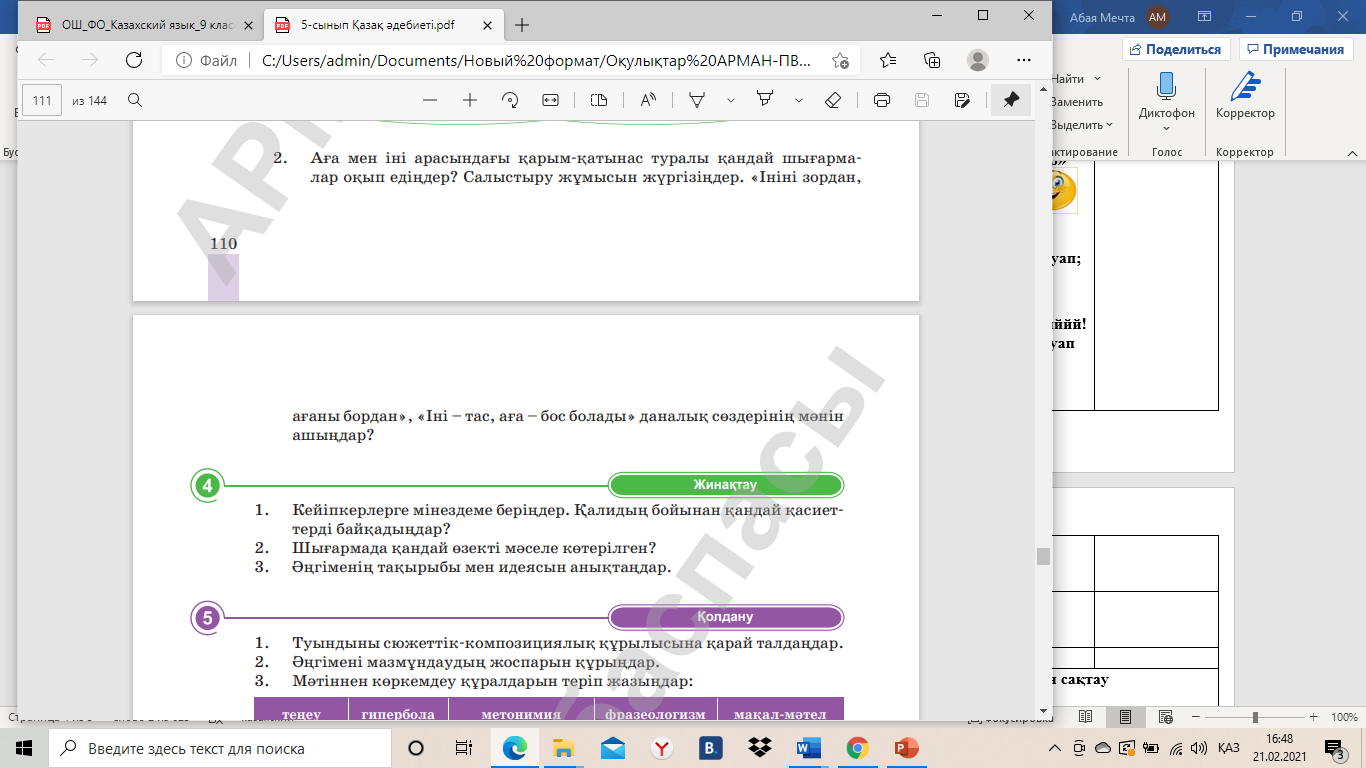Click the ҚАЗ keyboard language indicator

(x=1229, y=748)
